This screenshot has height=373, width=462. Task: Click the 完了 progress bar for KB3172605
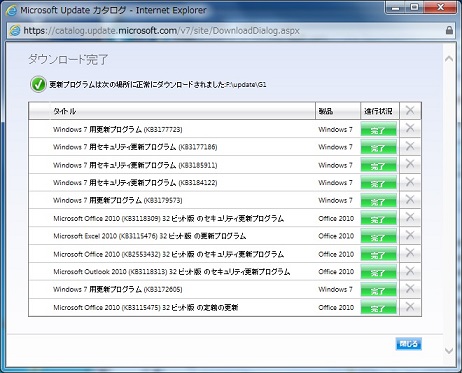coord(378,289)
